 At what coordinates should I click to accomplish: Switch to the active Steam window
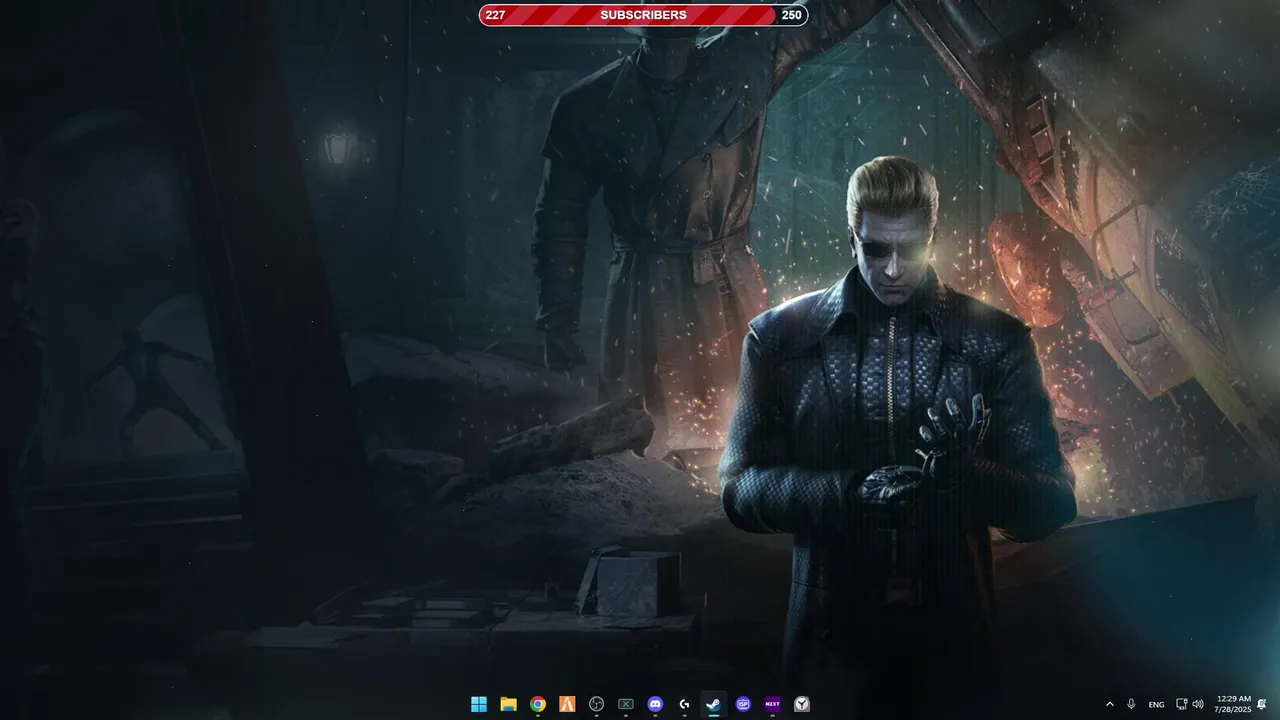[x=714, y=704]
